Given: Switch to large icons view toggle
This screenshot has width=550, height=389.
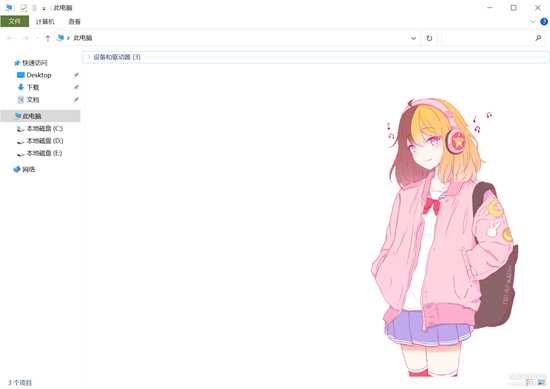Looking at the screenshot, I should [542, 381].
